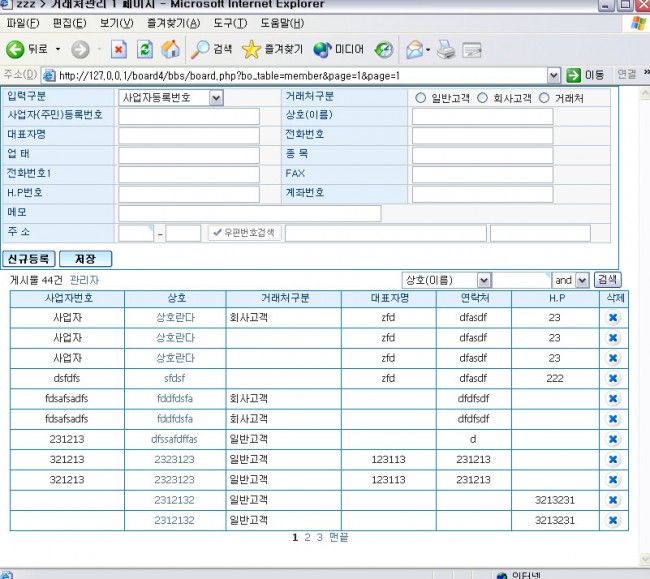Choose the 거래처 radio option
The width and height of the screenshot is (650, 579).
tap(544, 98)
